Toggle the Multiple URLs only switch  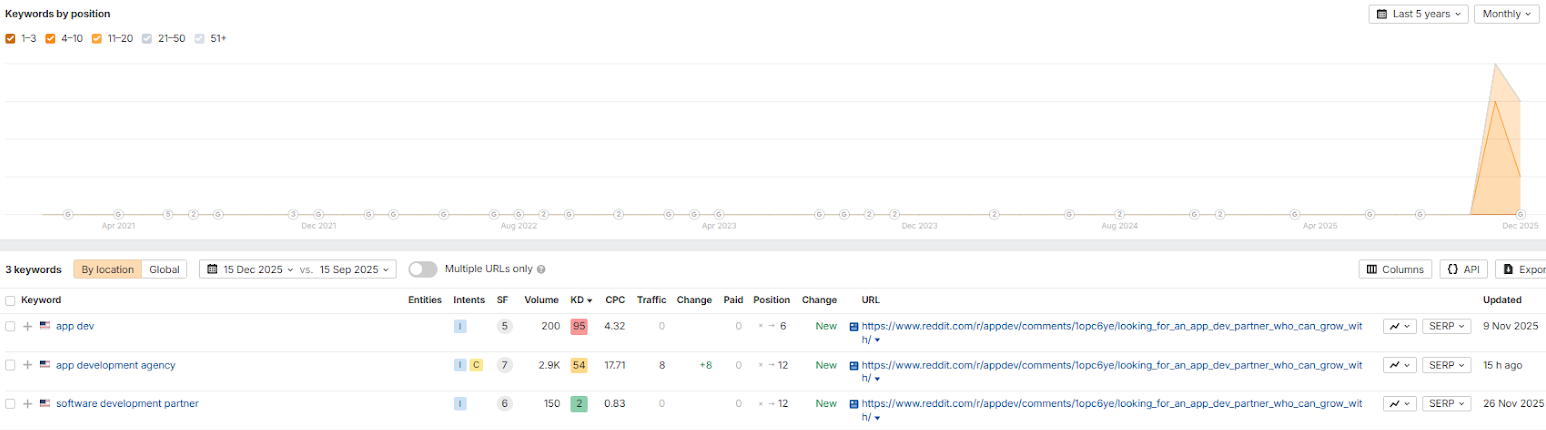423,269
